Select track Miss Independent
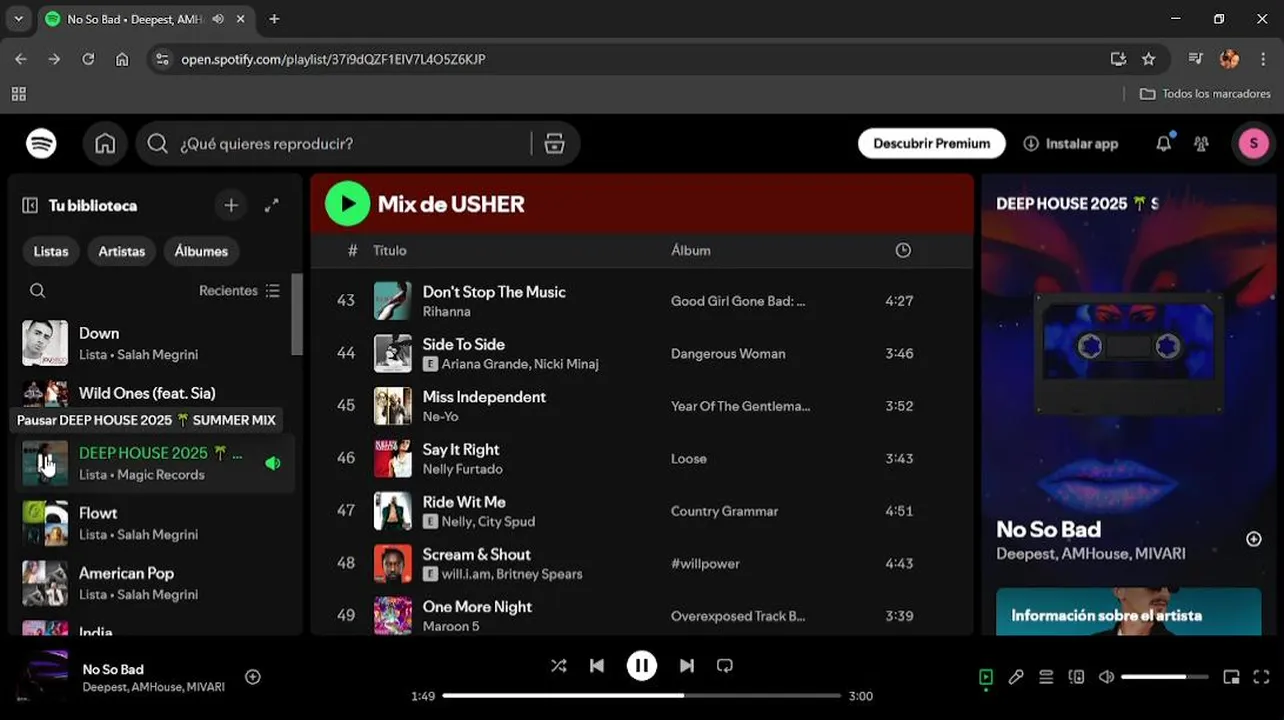 click(x=484, y=397)
